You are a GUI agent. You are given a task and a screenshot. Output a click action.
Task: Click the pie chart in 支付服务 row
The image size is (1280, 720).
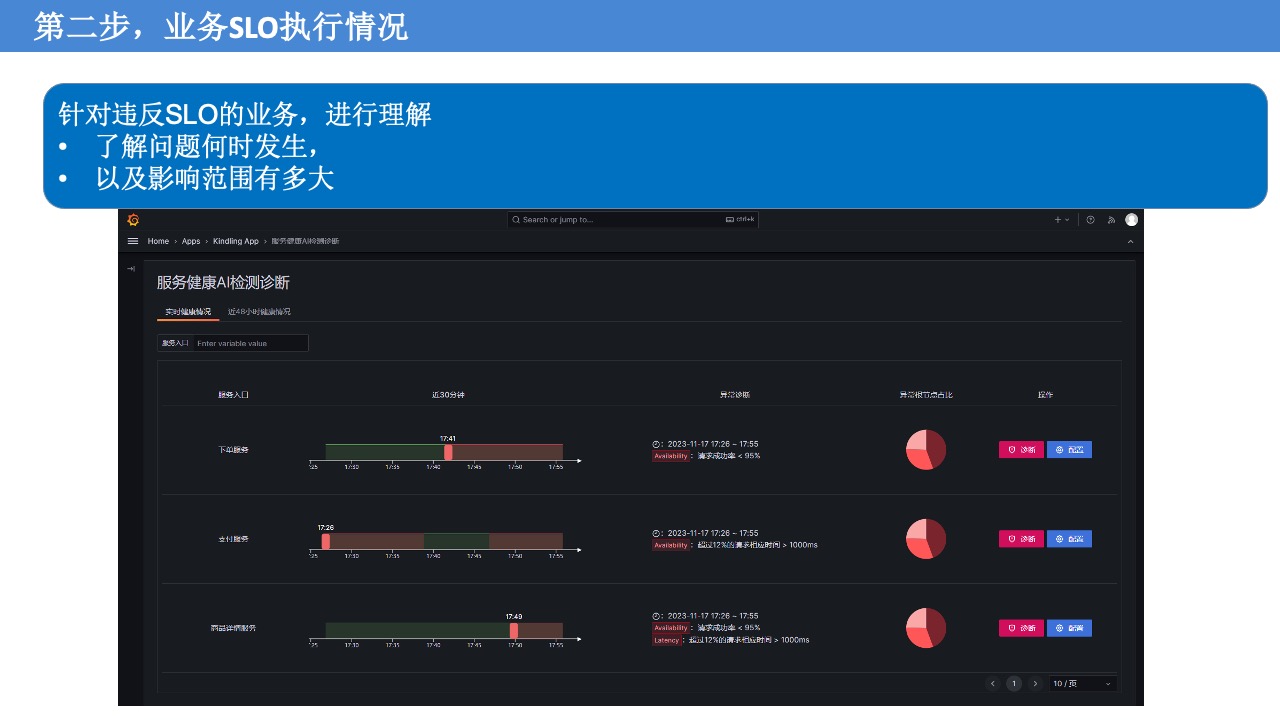(926, 539)
